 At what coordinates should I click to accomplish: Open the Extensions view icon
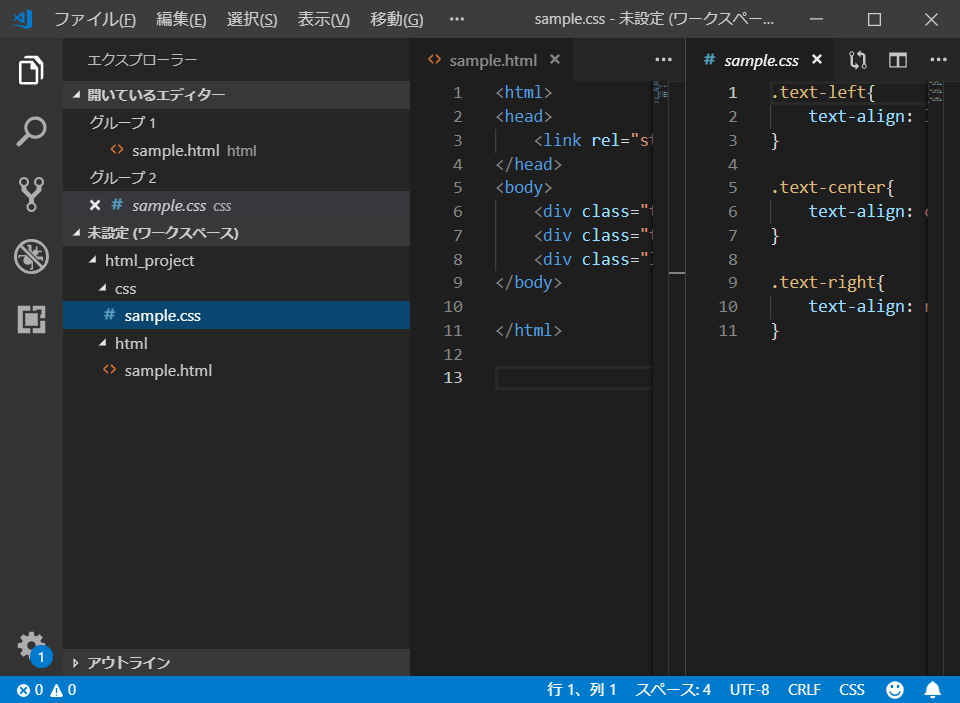[31, 319]
